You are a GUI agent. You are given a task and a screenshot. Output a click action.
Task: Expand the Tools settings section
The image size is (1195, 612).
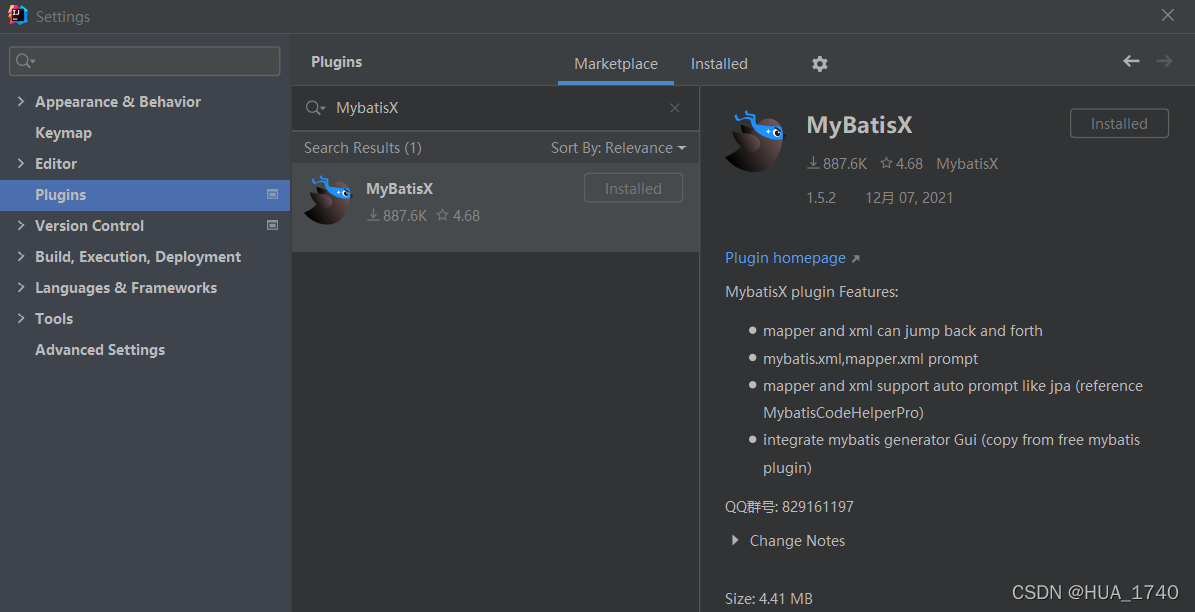pos(21,319)
